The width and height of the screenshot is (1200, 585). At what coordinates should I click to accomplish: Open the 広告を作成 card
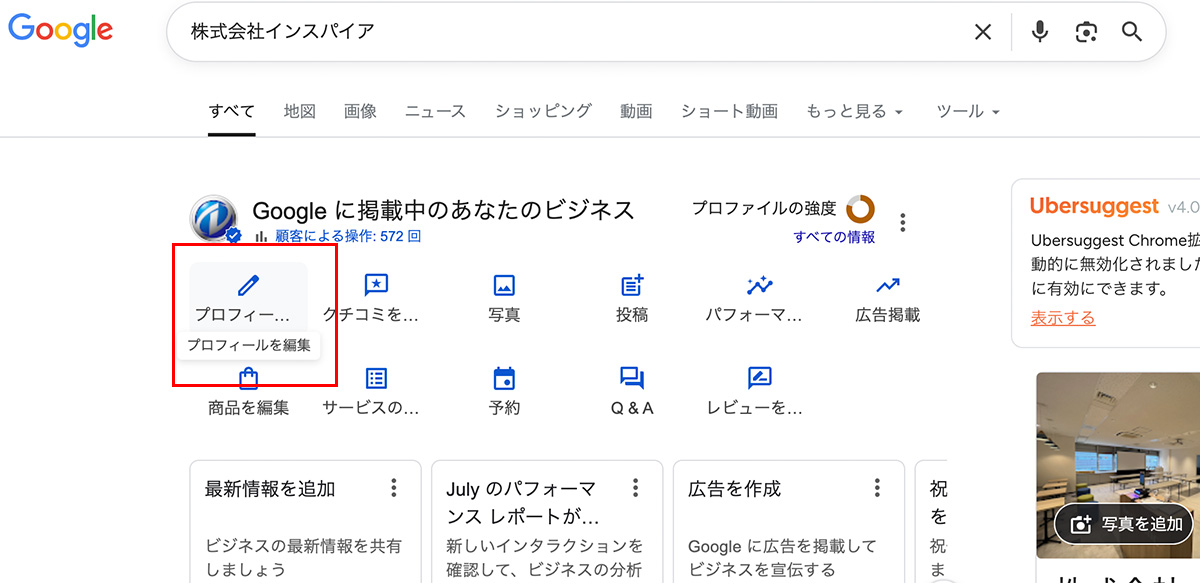[789, 522]
